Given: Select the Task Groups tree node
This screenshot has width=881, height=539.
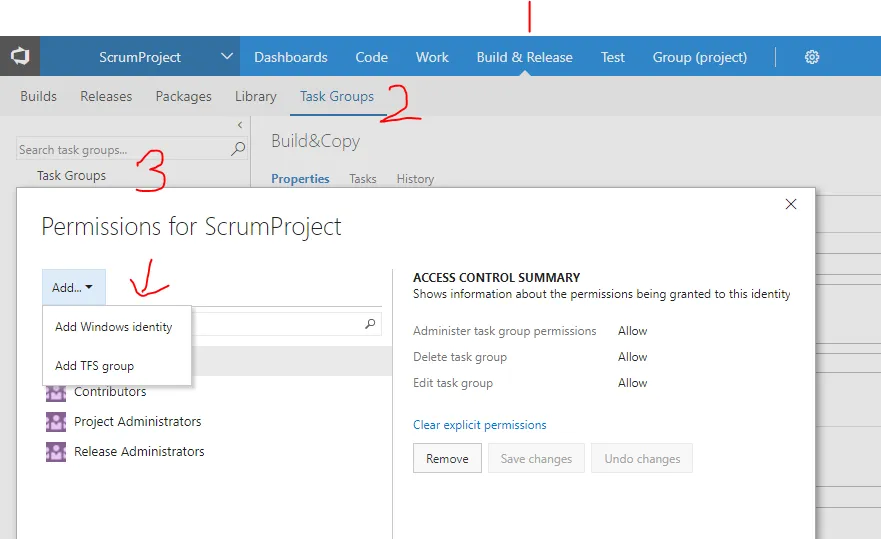Looking at the screenshot, I should [x=71, y=175].
